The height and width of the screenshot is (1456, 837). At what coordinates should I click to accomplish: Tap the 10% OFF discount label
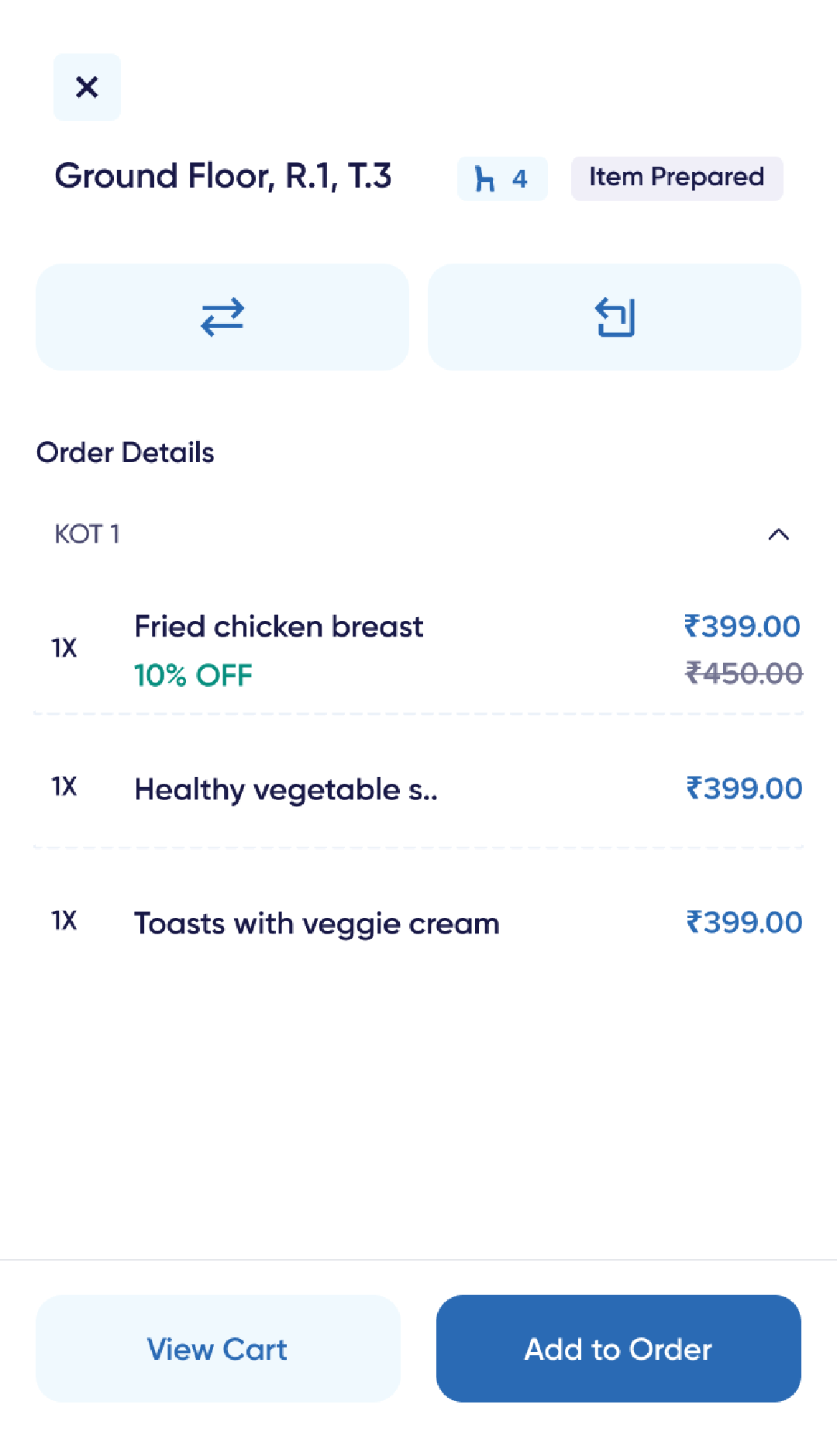[193, 675]
